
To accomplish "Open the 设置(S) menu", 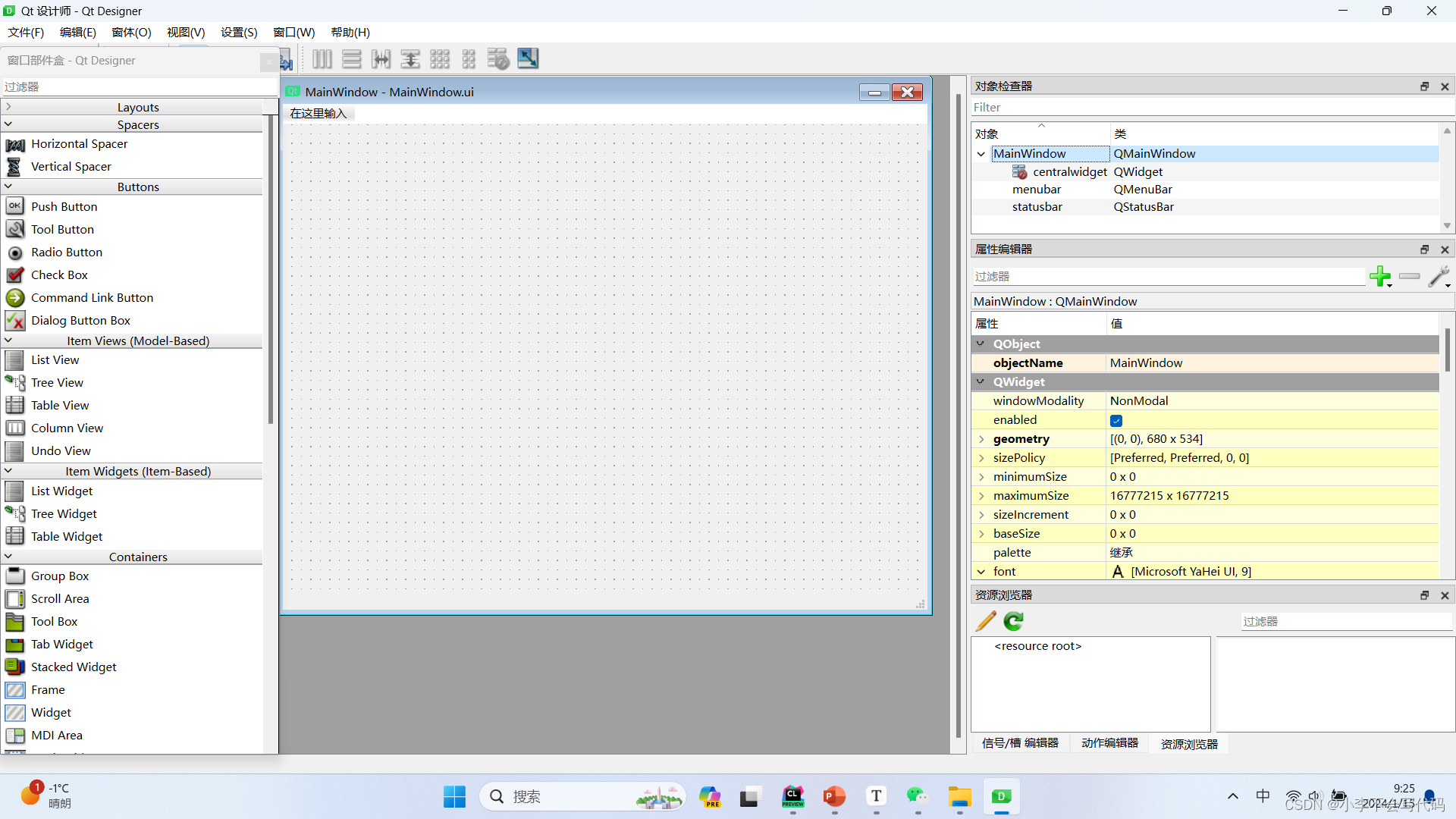I will click(239, 32).
